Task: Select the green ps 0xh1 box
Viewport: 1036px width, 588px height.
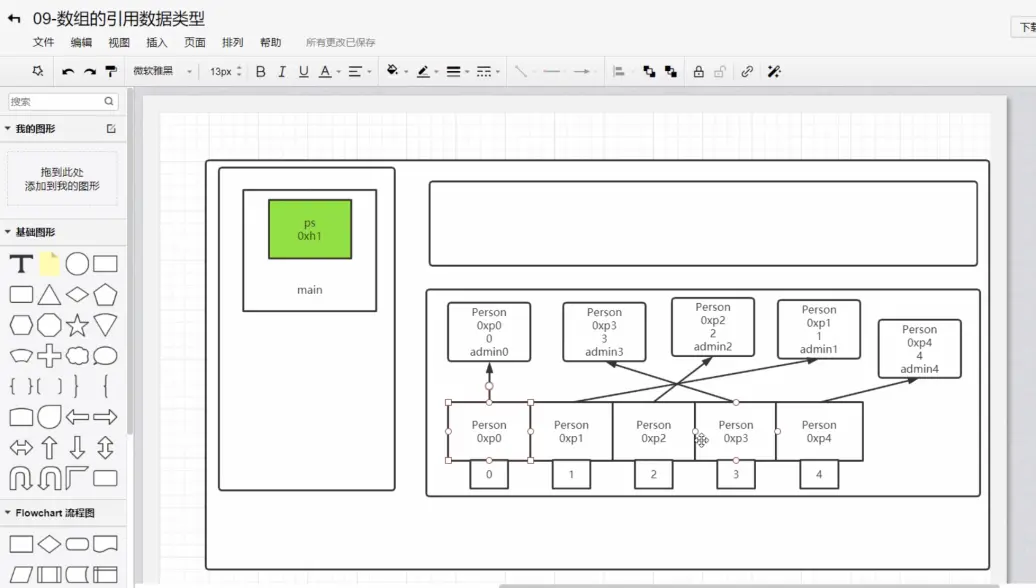Action: coord(310,229)
